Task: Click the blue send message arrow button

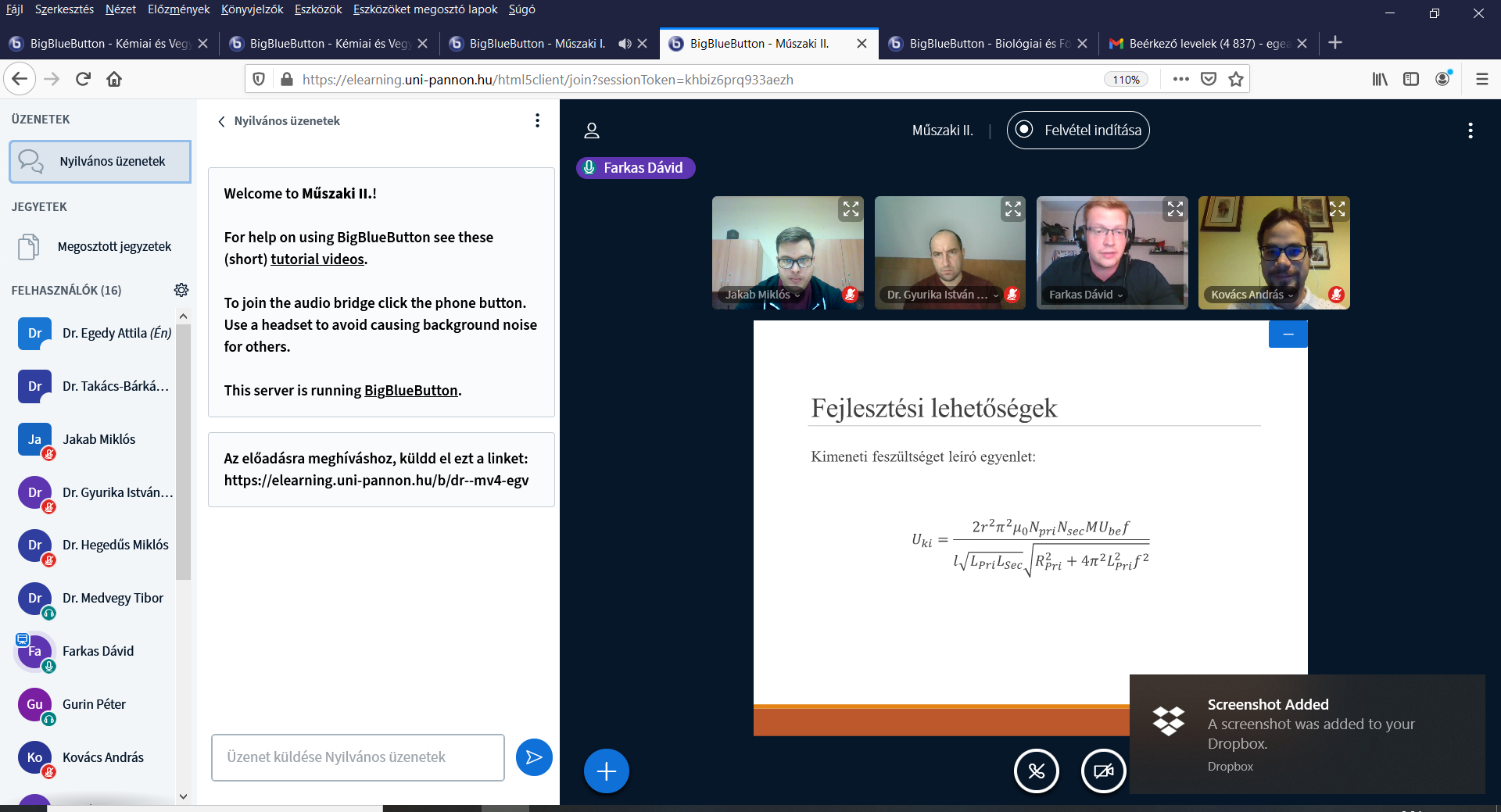Action: coord(534,757)
